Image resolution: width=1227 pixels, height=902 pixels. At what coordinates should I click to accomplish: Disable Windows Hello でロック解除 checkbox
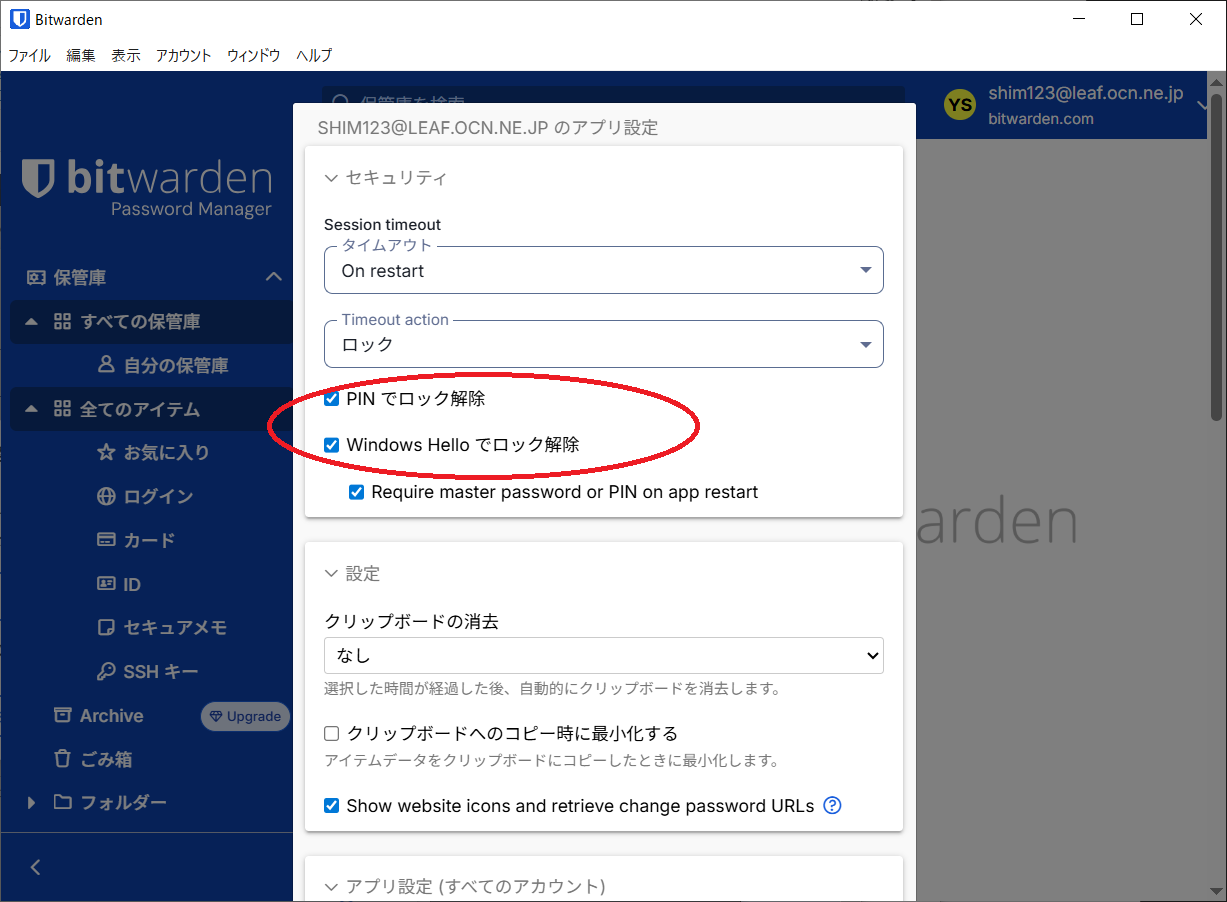point(332,445)
